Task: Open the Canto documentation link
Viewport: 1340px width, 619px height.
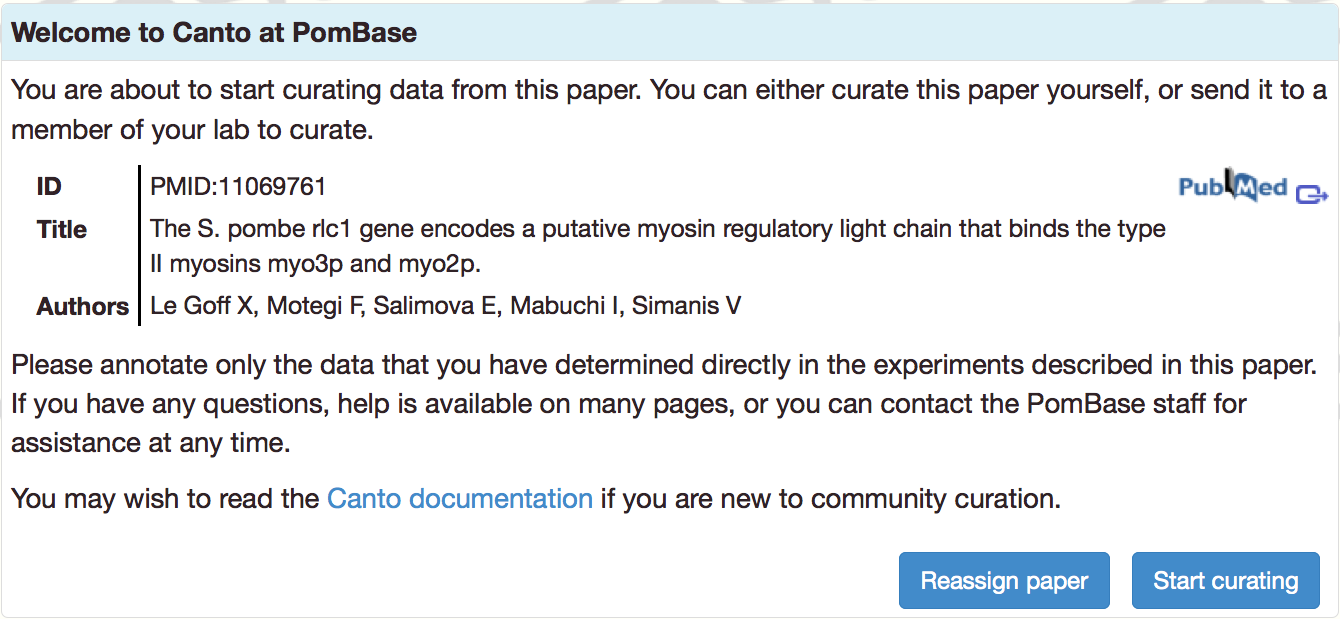Action: (x=460, y=498)
